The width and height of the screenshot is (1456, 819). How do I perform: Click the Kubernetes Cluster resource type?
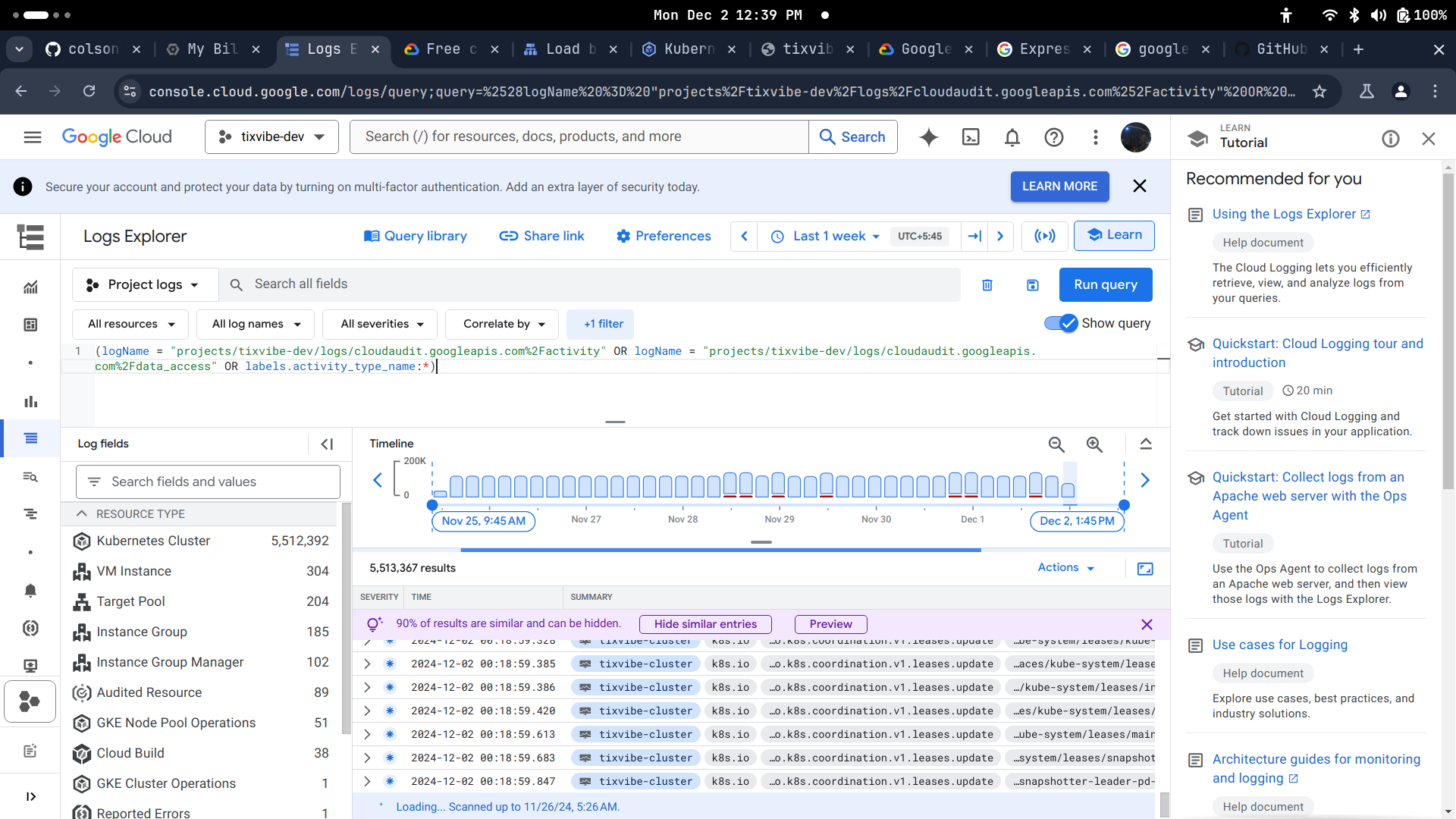click(x=153, y=540)
